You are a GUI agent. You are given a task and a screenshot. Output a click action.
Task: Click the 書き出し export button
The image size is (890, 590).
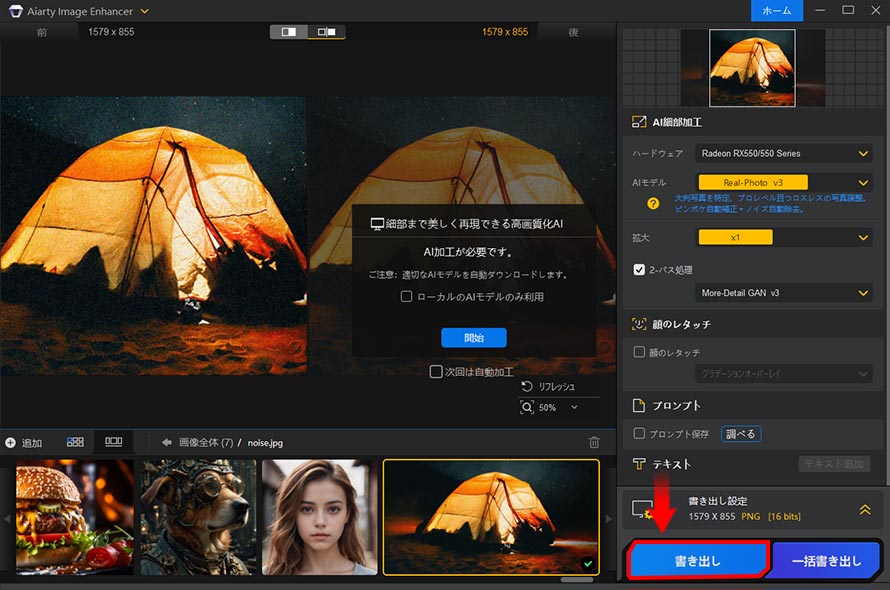tap(697, 561)
